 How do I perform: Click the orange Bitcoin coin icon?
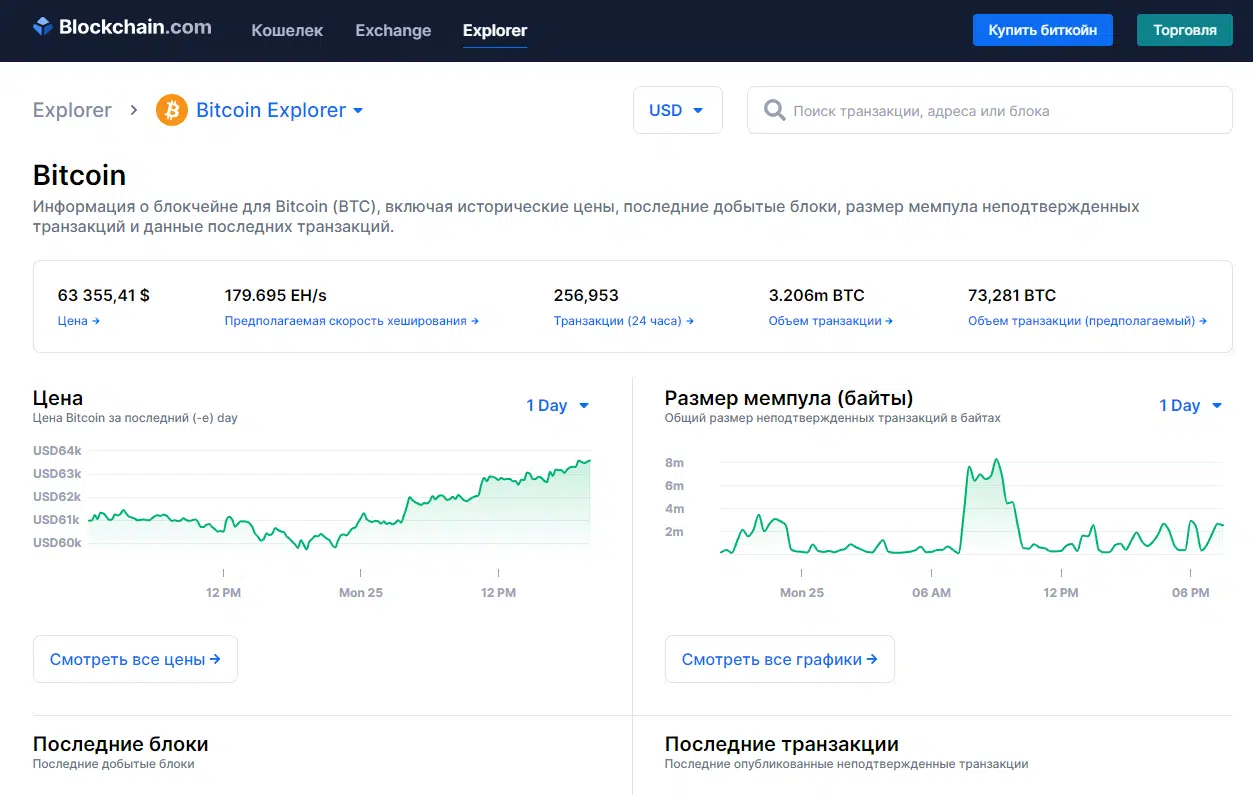coord(172,110)
